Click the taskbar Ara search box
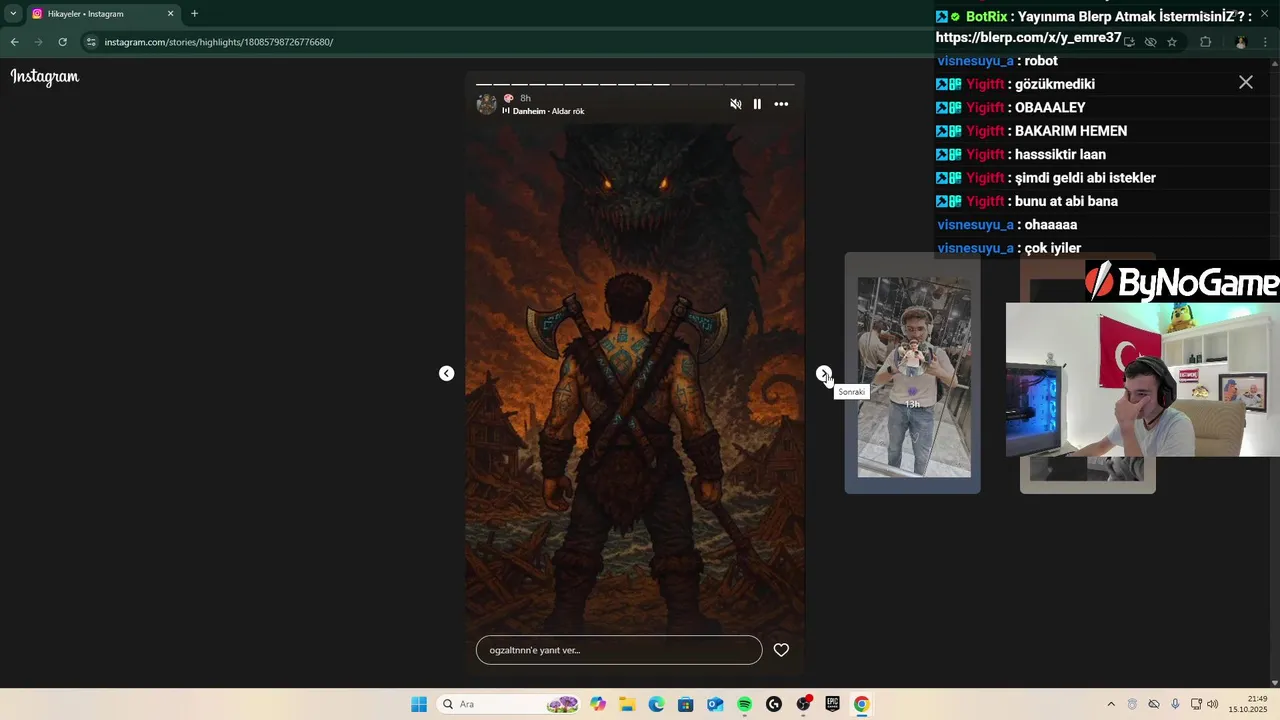The width and height of the screenshot is (1280, 720). (x=510, y=704)
